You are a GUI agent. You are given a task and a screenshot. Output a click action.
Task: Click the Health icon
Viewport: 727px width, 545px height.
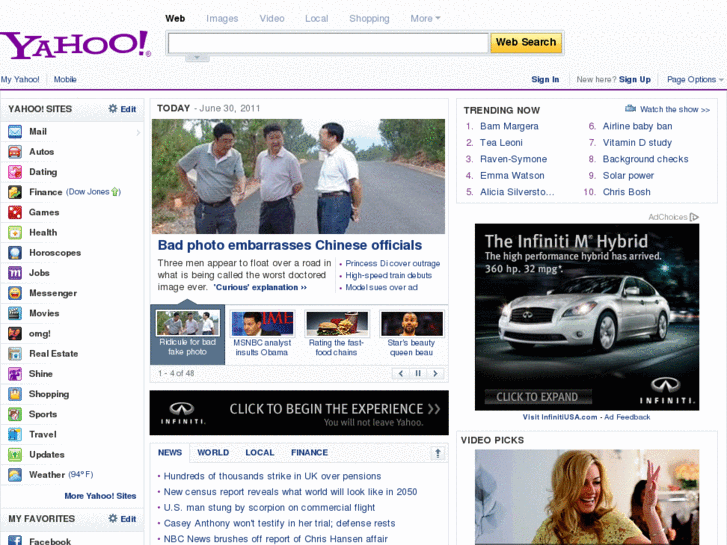(15, 232)
